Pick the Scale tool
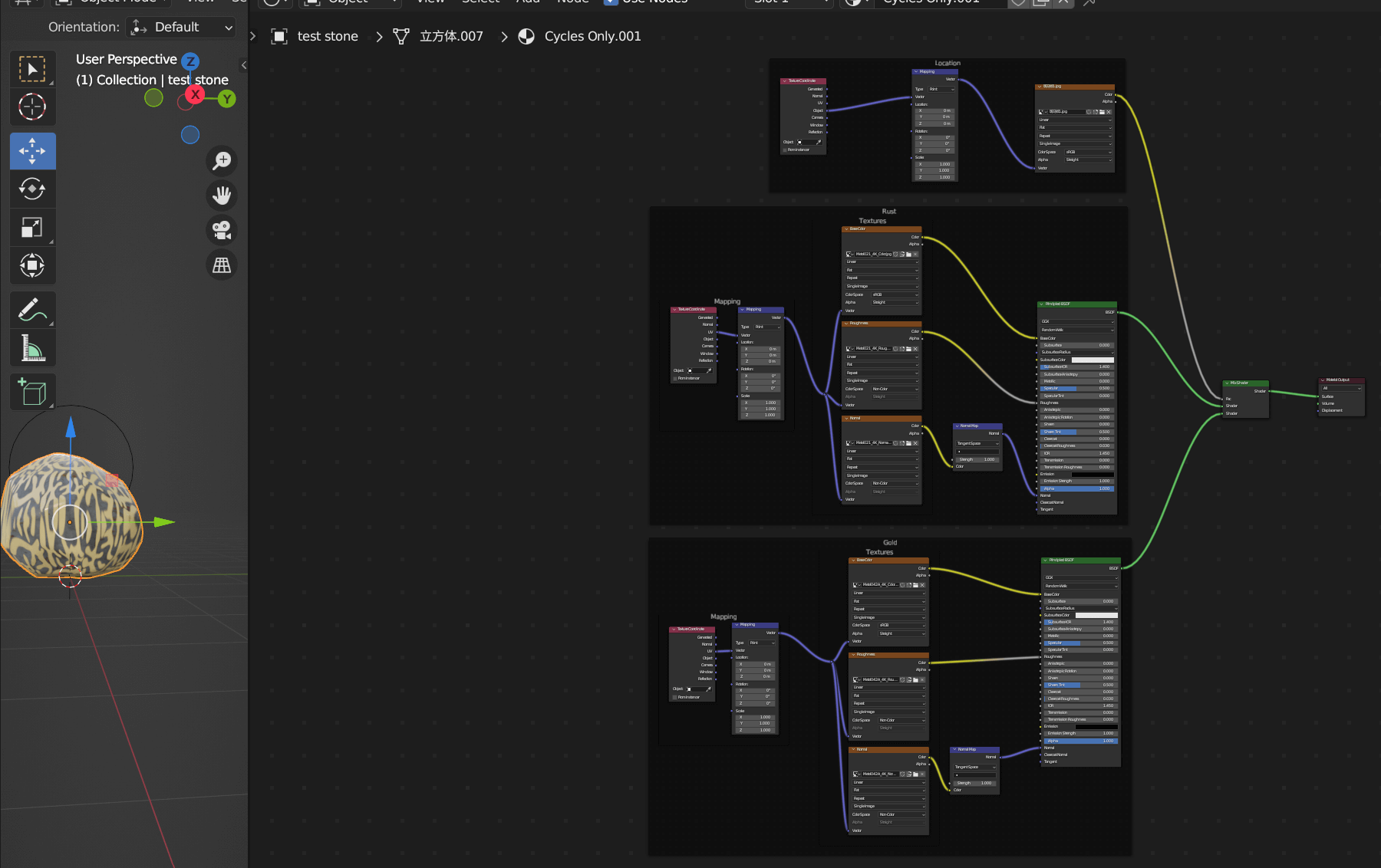 tap(32, 227)
